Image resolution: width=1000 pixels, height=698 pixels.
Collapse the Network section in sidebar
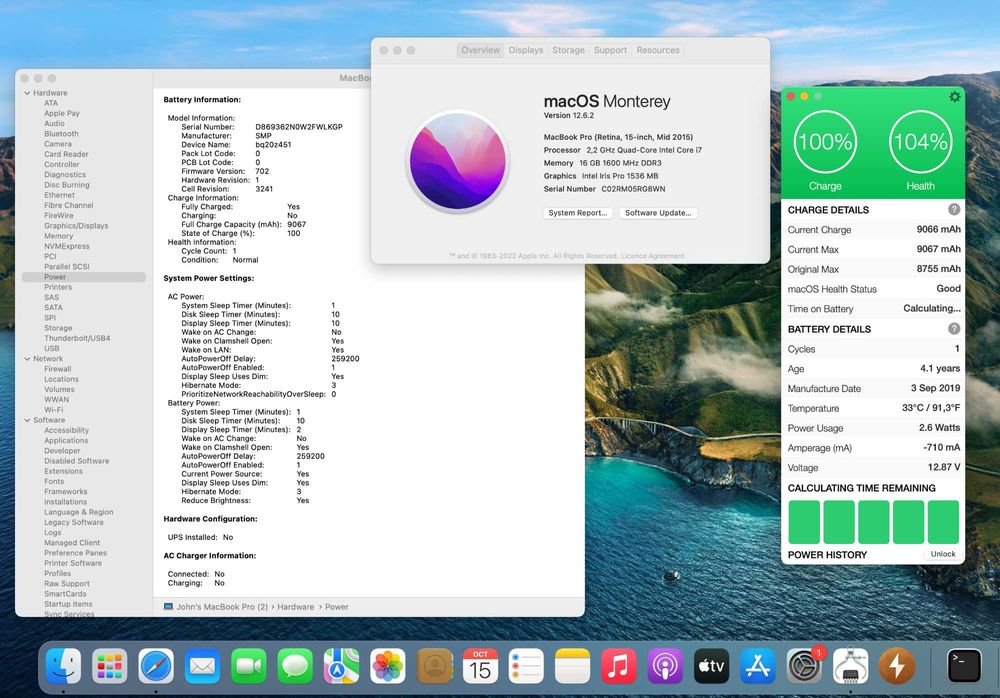click(27, 359)
